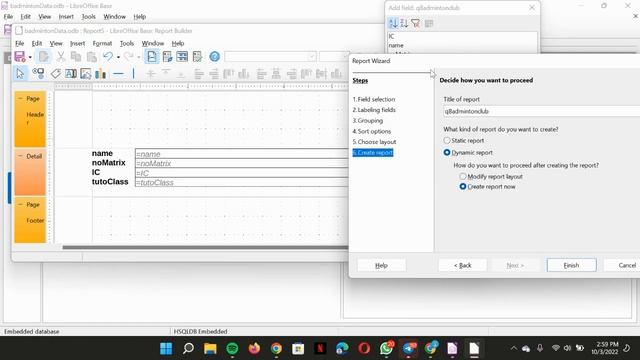Open the Save icon's dropdown arrow
Viewport: 640px width, 360px height.
point(30,57)
